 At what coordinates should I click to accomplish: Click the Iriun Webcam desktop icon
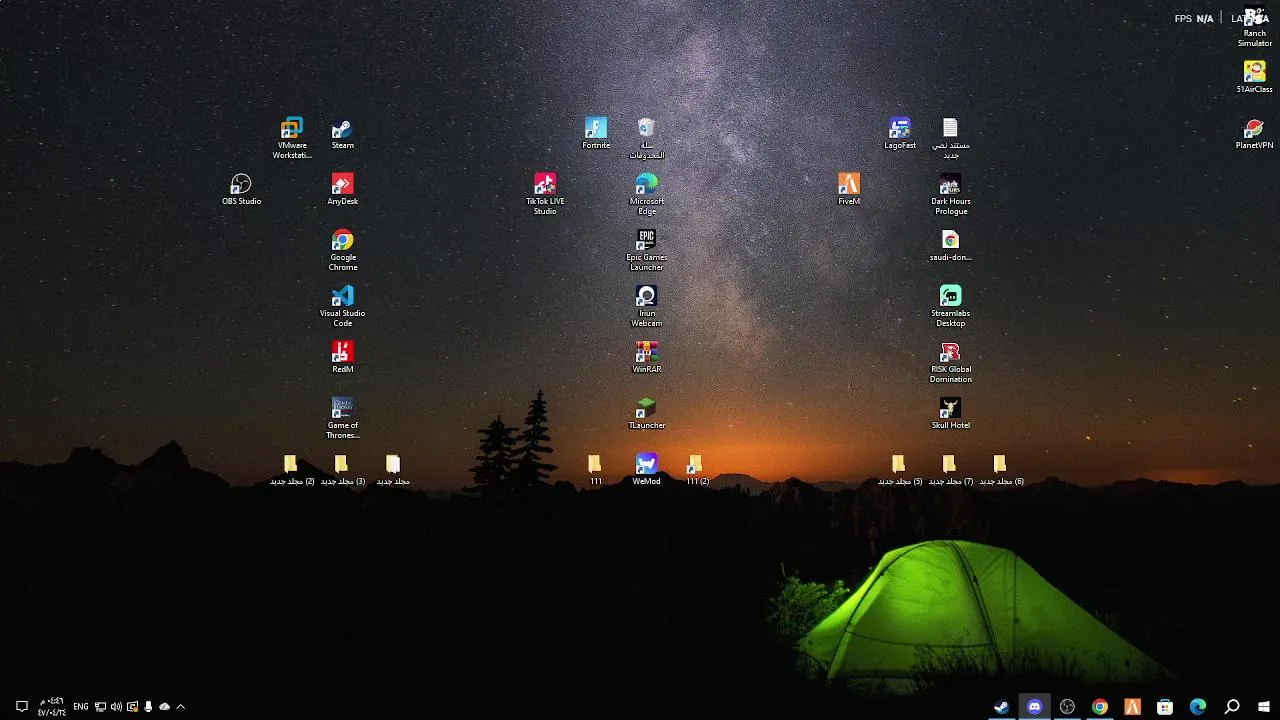click(x=646, y=306)
